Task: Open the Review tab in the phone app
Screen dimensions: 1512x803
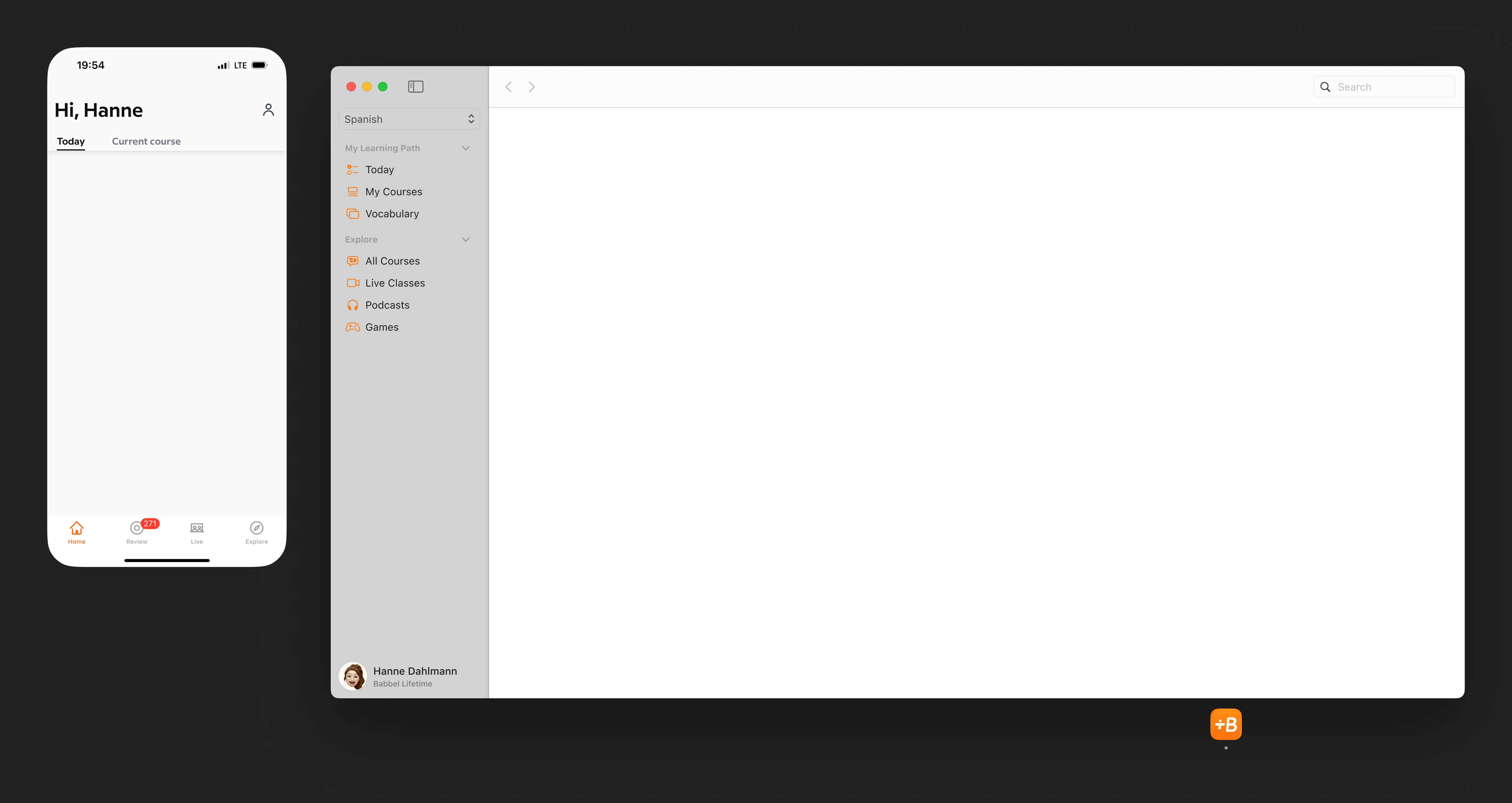Action: coord(137,532)
